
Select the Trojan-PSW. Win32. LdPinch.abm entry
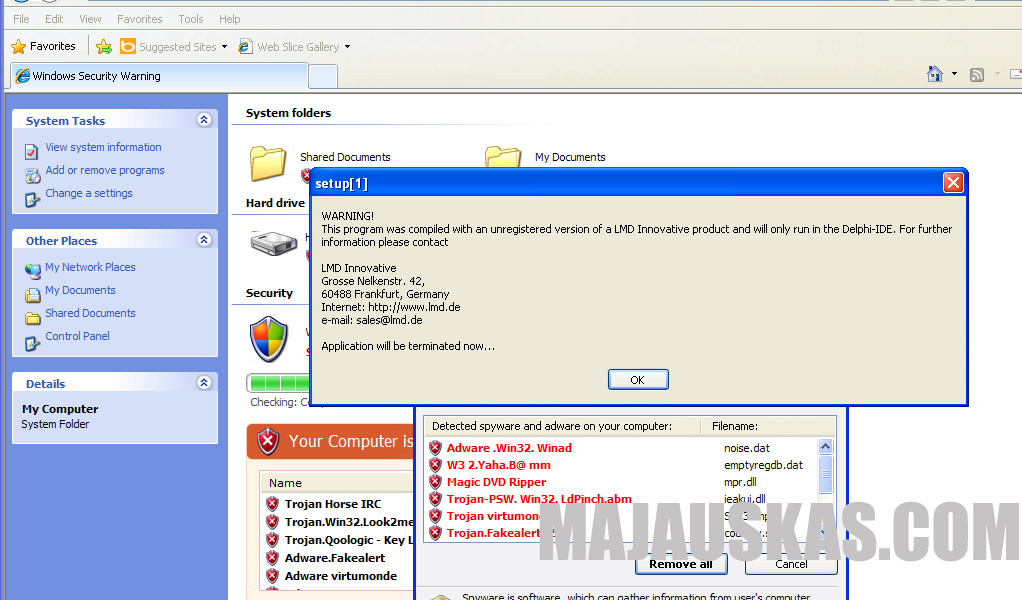[x=539, y=499]
